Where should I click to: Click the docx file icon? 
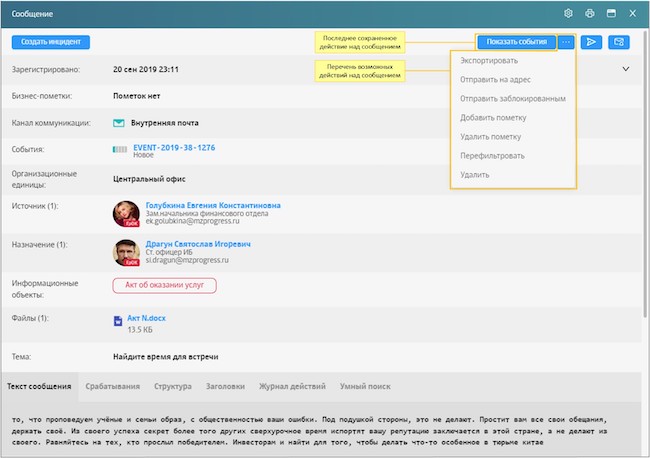[x=118, y=321]
